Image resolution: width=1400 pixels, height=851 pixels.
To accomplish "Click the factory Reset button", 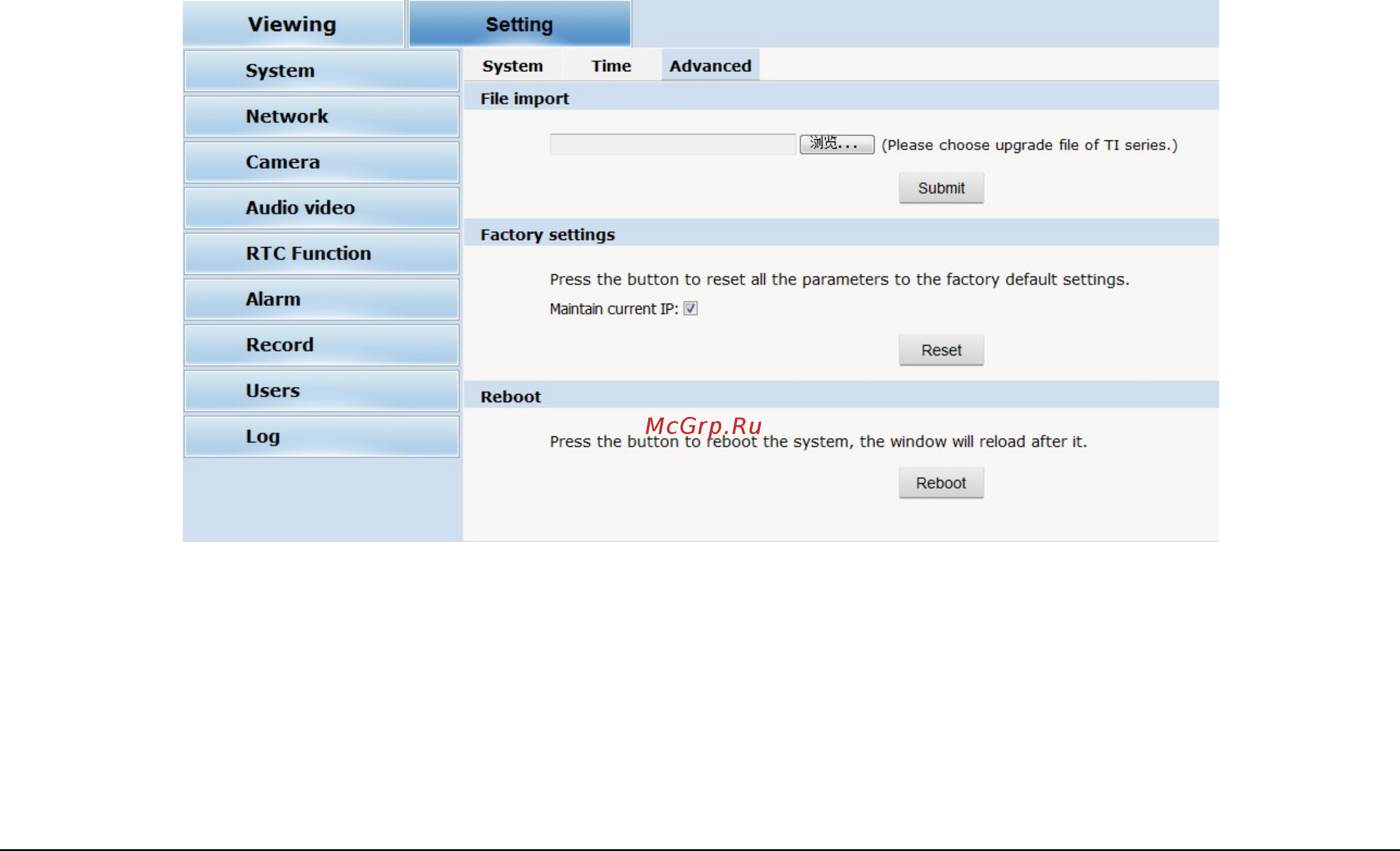I will (941, 350).
